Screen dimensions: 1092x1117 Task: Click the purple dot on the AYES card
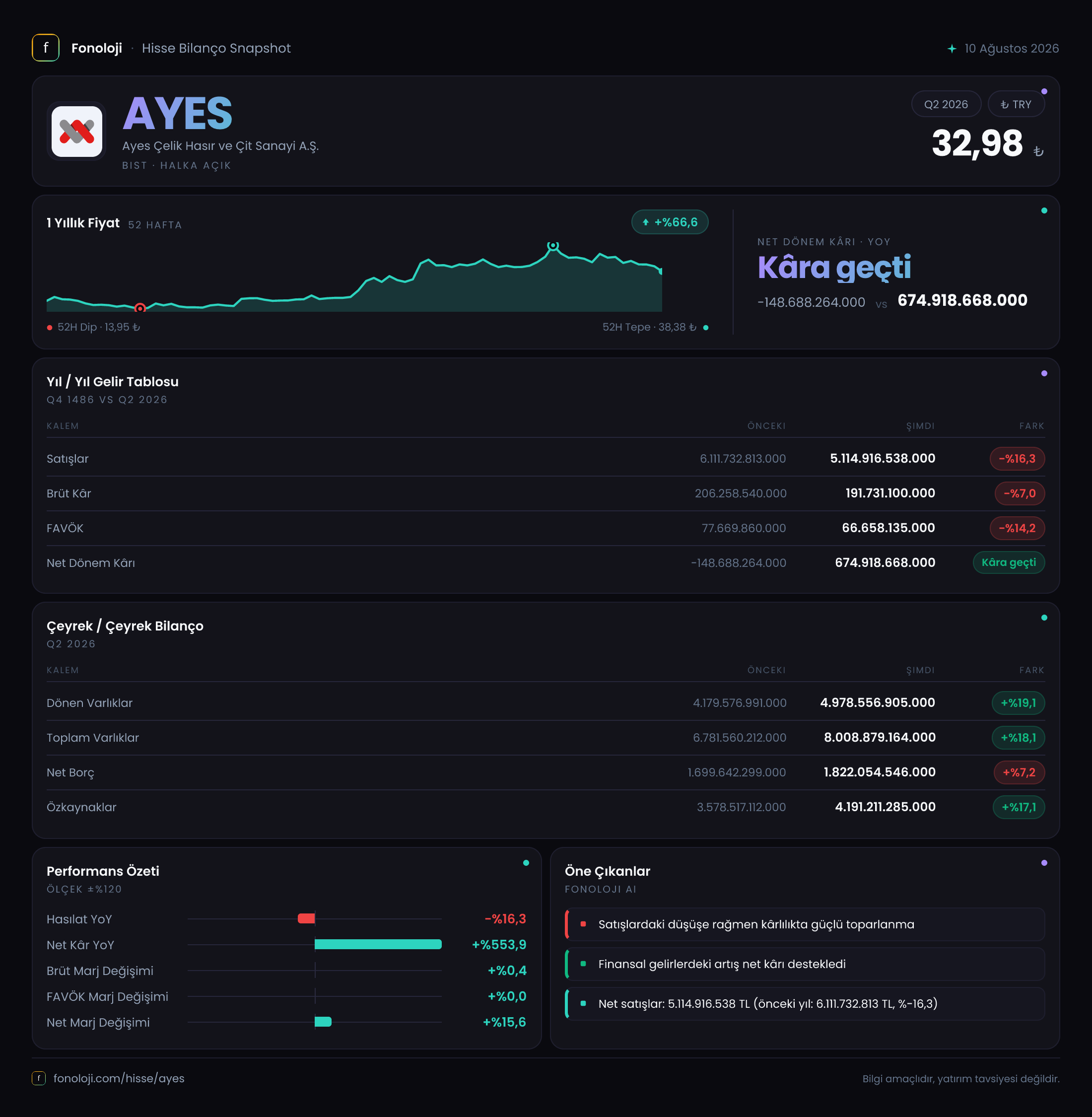point(1044,91)
